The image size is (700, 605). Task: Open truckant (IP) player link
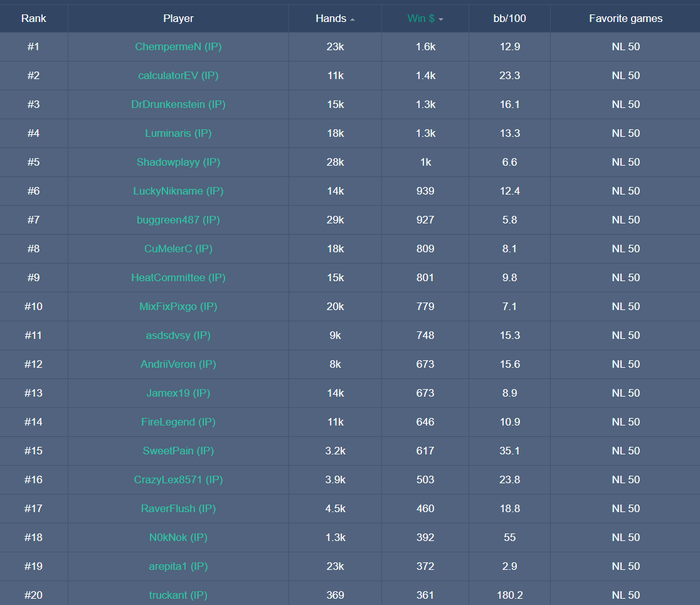tap(178, 595)
